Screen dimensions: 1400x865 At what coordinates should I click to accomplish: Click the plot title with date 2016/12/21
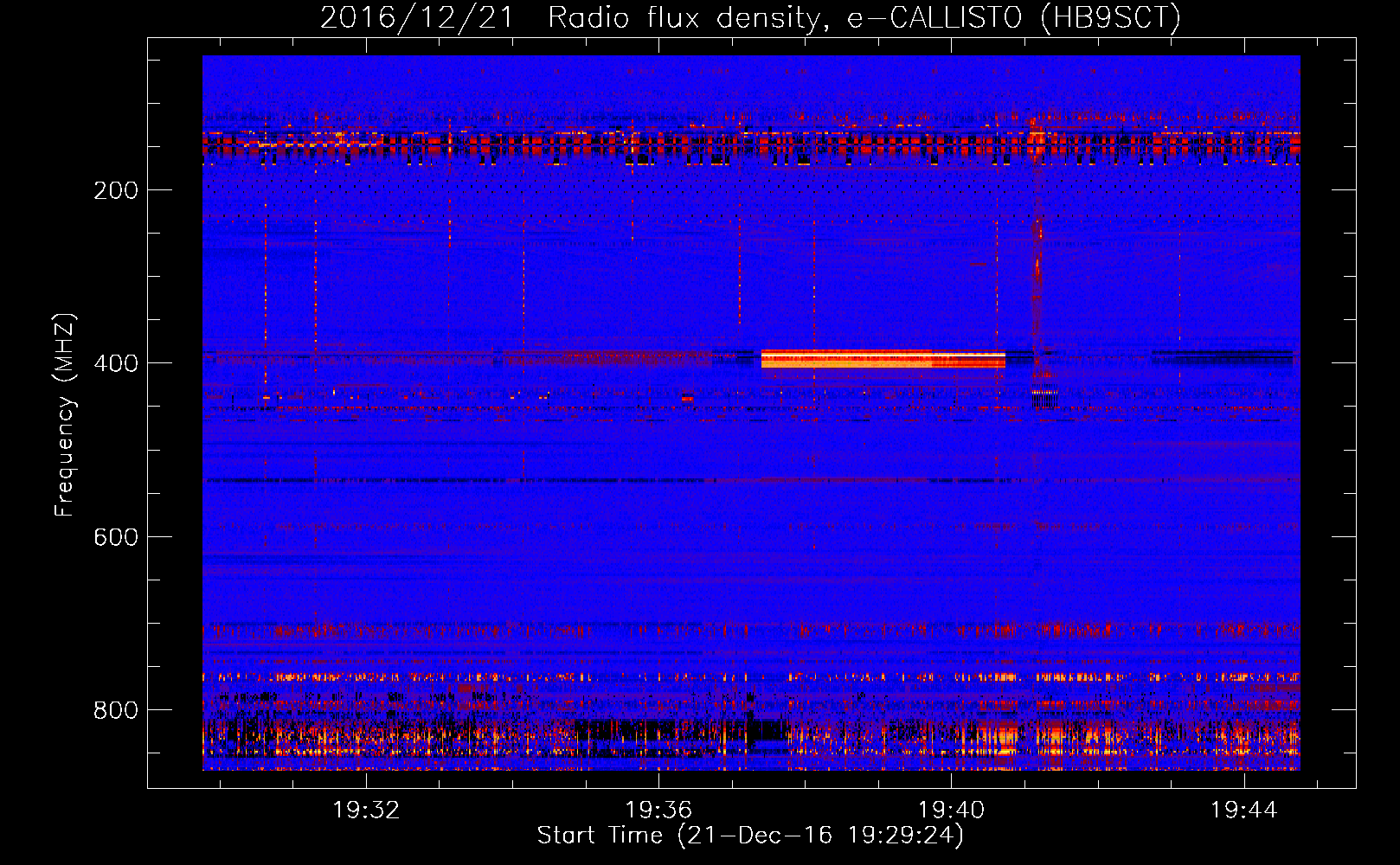point(750,17)
